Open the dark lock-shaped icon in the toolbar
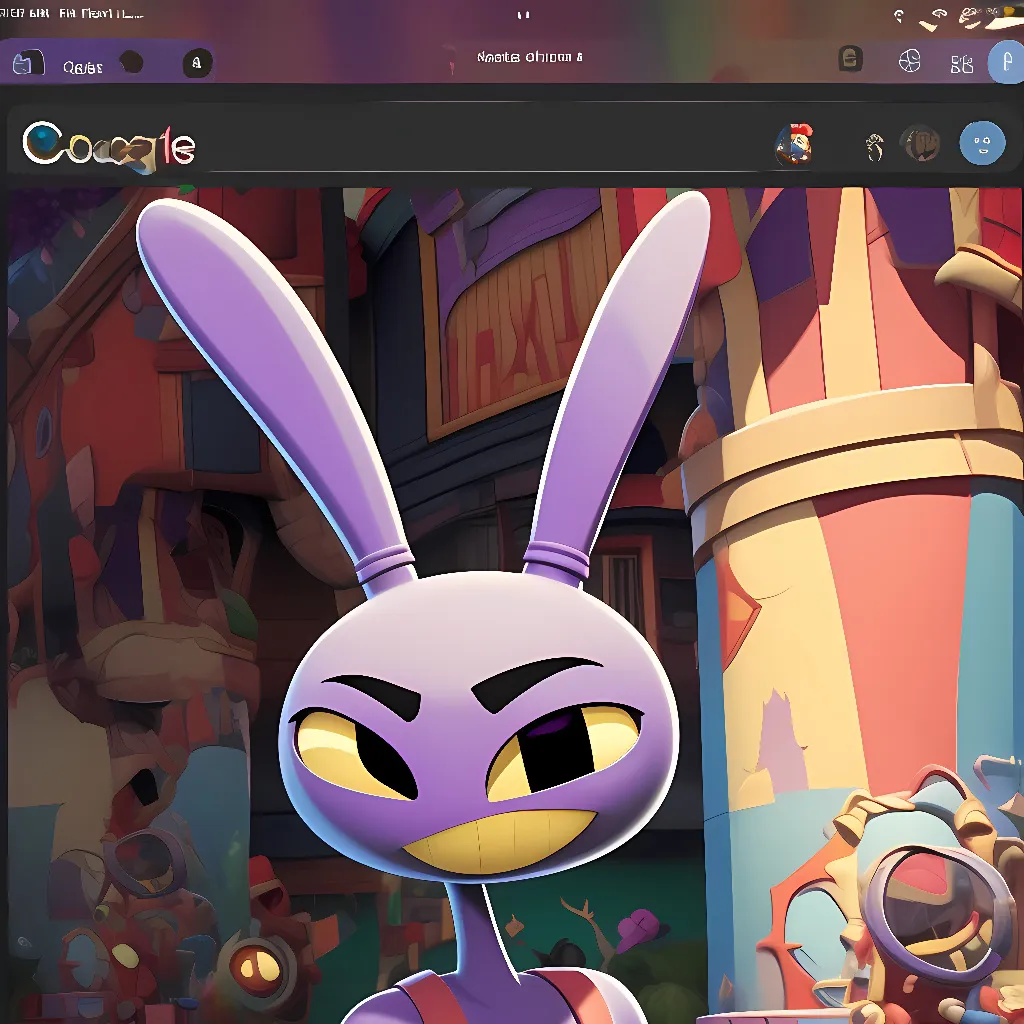Image resolution: width=1024 pixels, height=1024 pixels. pos(850,59)
